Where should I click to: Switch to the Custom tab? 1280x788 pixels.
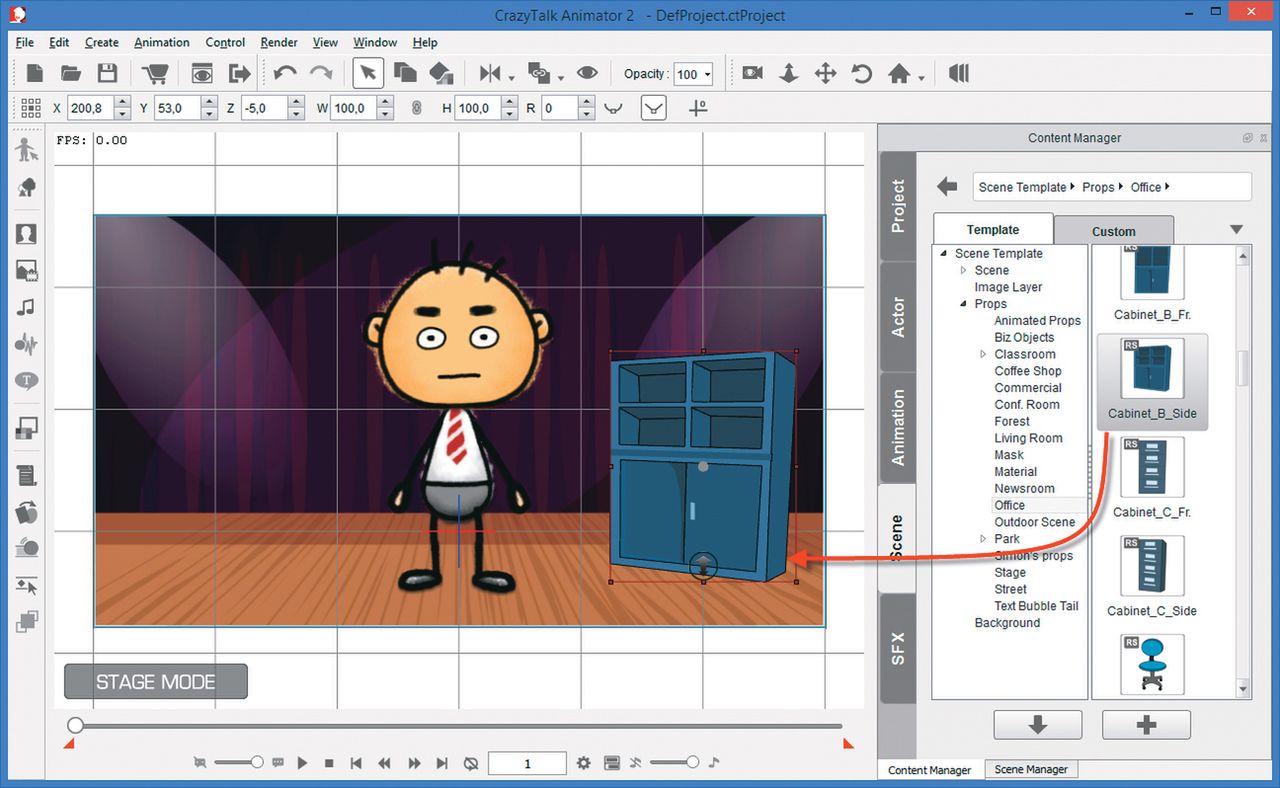(x=1113, y=231)
